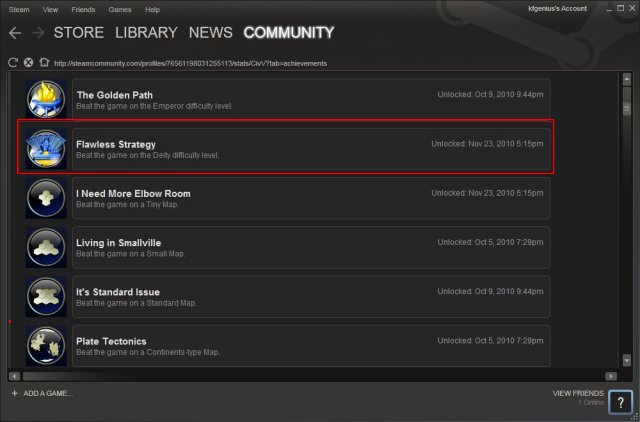
Task: Open the Help menu
Action: click(152, 9)
